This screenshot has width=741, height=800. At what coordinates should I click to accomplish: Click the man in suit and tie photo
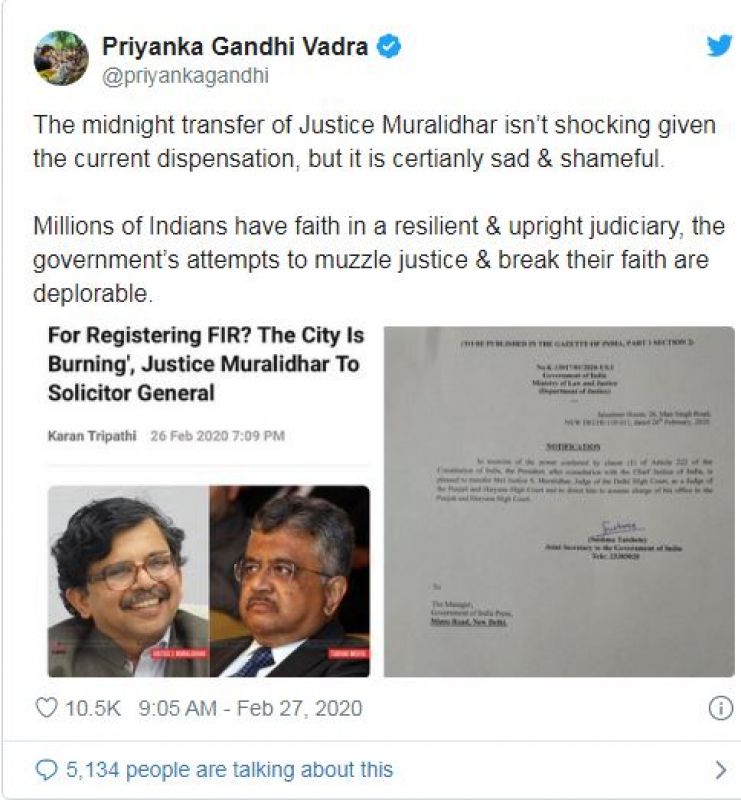289,581
